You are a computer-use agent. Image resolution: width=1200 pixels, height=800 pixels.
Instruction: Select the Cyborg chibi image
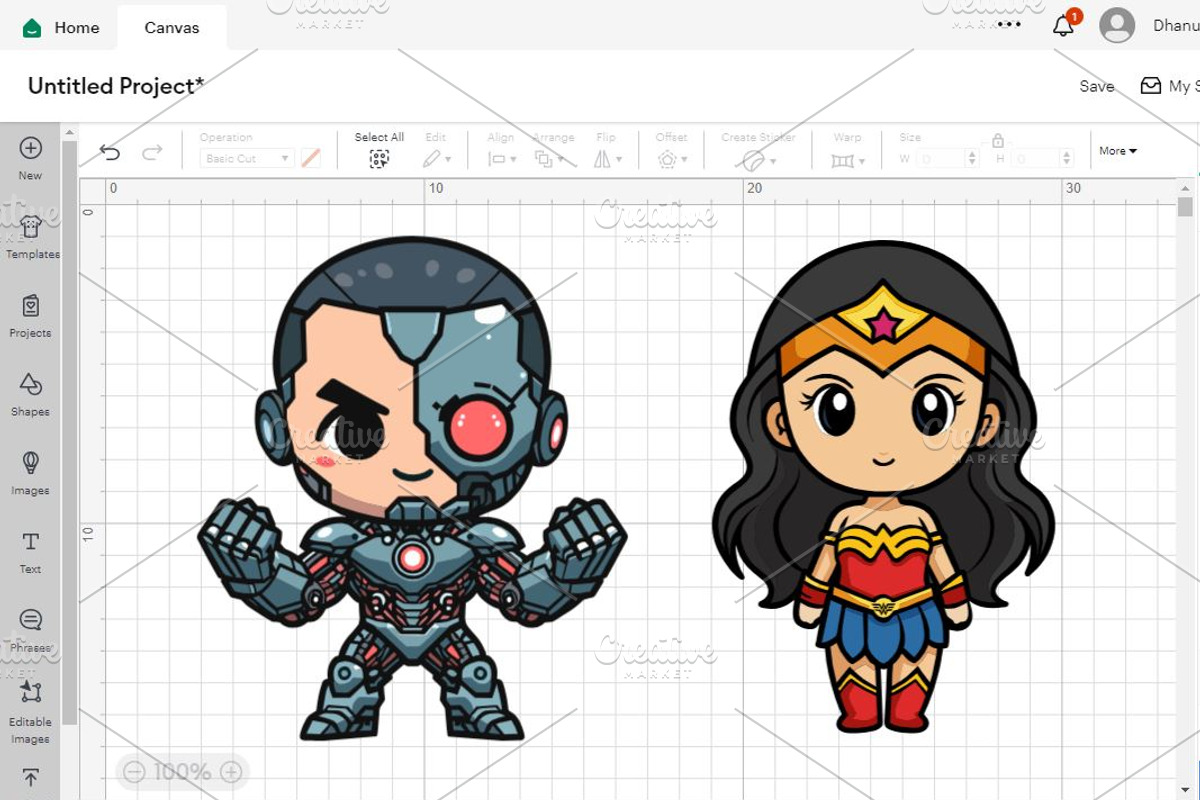pos(412,490)
